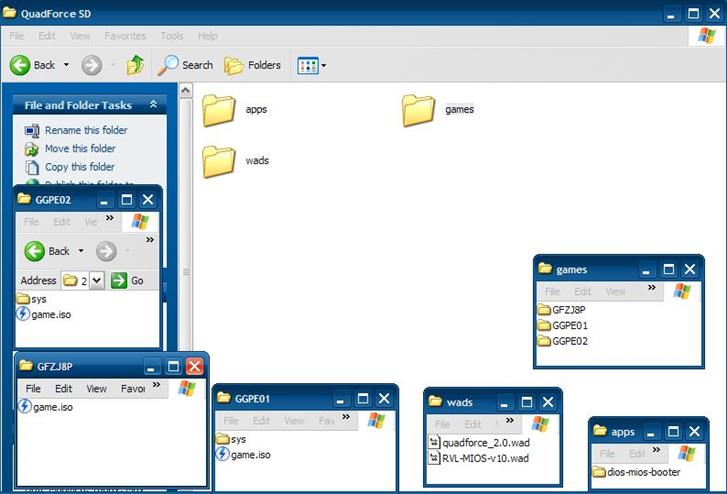This screenshot has height=494, width=727.
Task: Expand the toolbar overflow chevron in GGPE02 window
Action: click(150, 240)
